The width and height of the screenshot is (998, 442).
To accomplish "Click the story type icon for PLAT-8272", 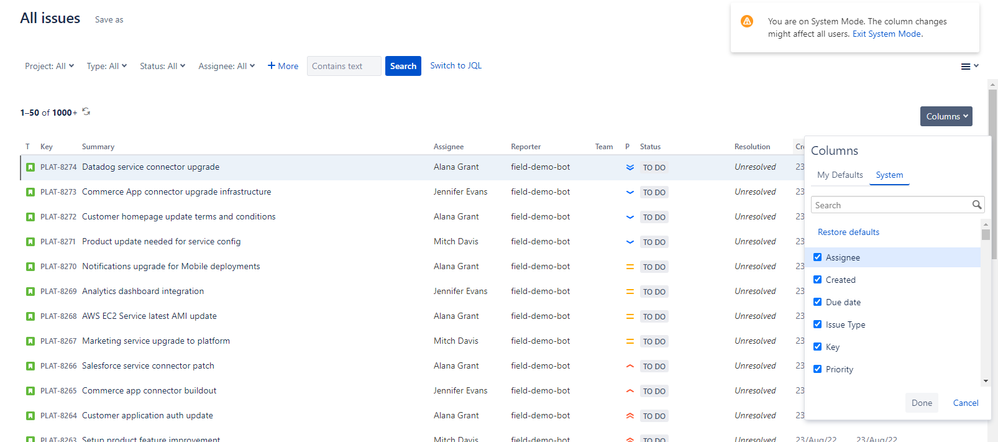I will [x=30, y=217].
